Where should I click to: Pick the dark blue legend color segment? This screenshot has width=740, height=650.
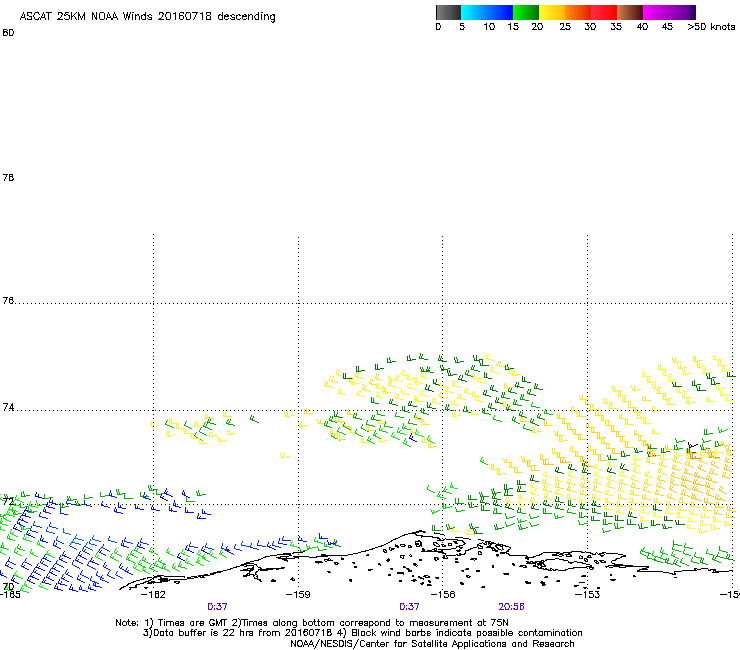click(499, 12)
